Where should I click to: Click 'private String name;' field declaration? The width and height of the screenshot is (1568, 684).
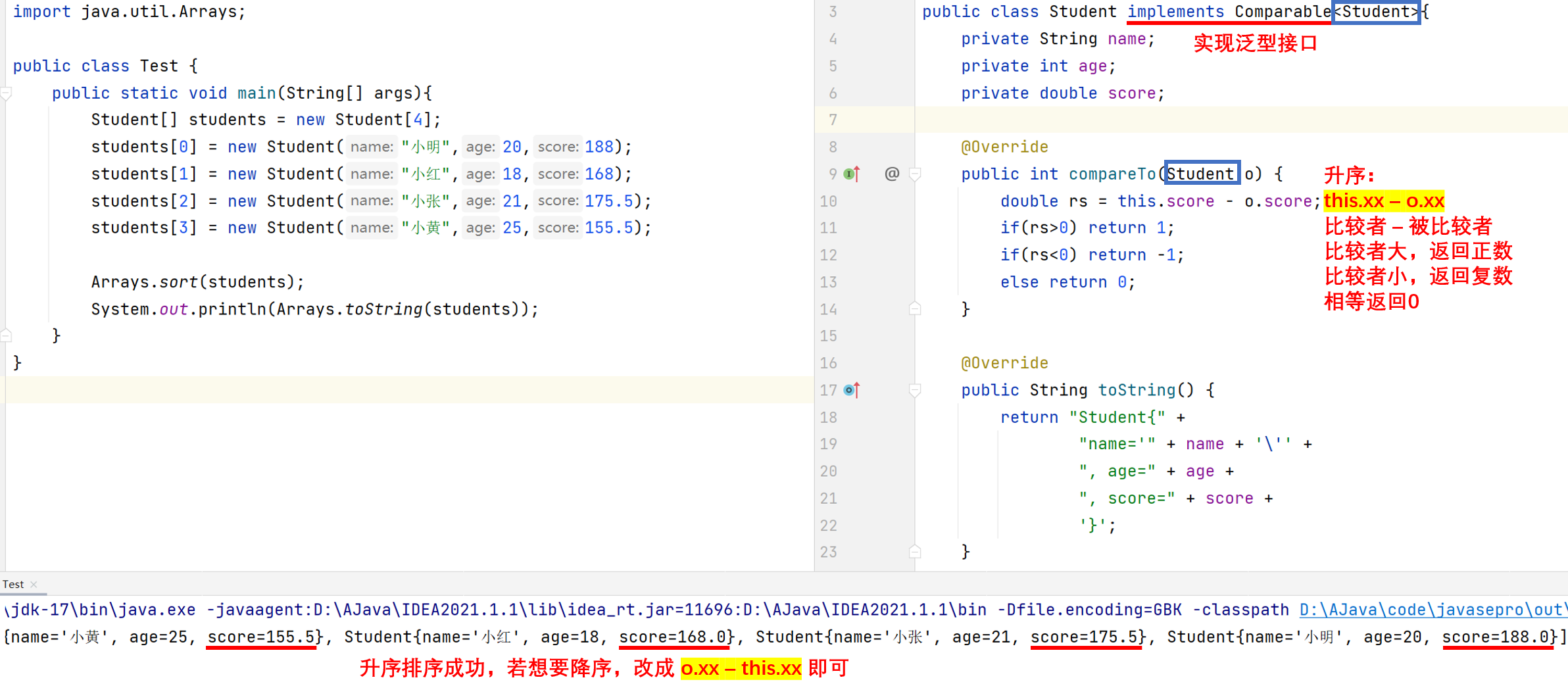(x=1058, y=39)
